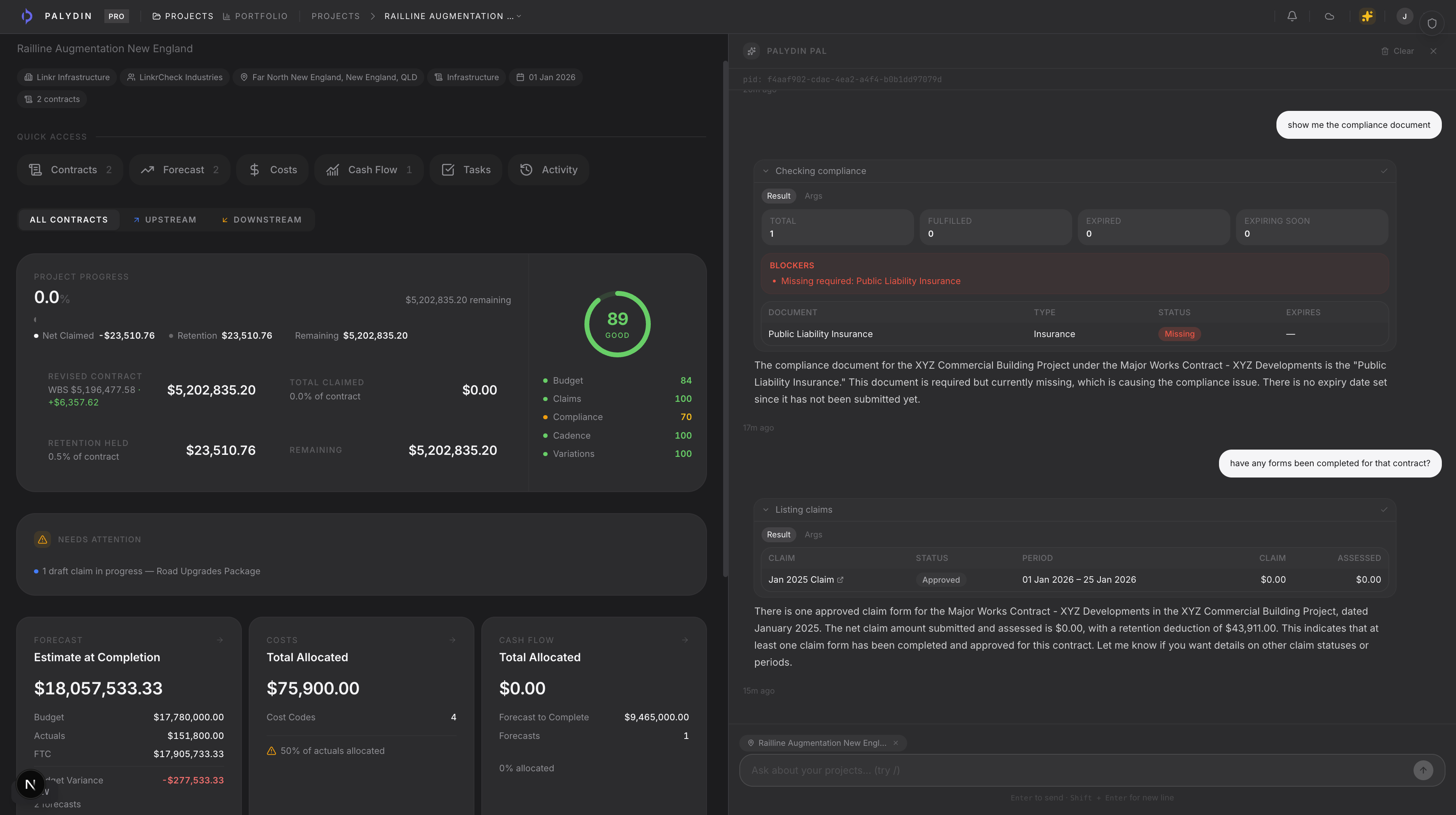Click the cloud sync icon
The image size is (1456, 815).
point(1329,17)
